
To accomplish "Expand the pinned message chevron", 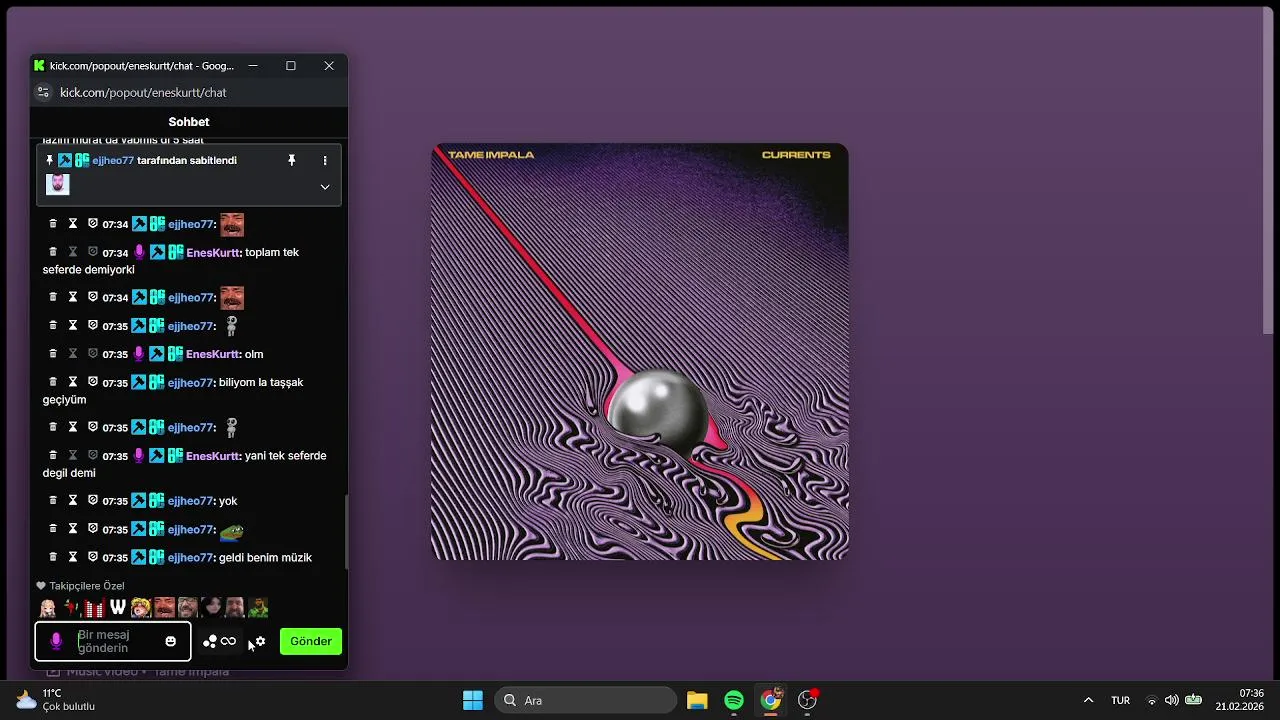I will coord(324,187).
